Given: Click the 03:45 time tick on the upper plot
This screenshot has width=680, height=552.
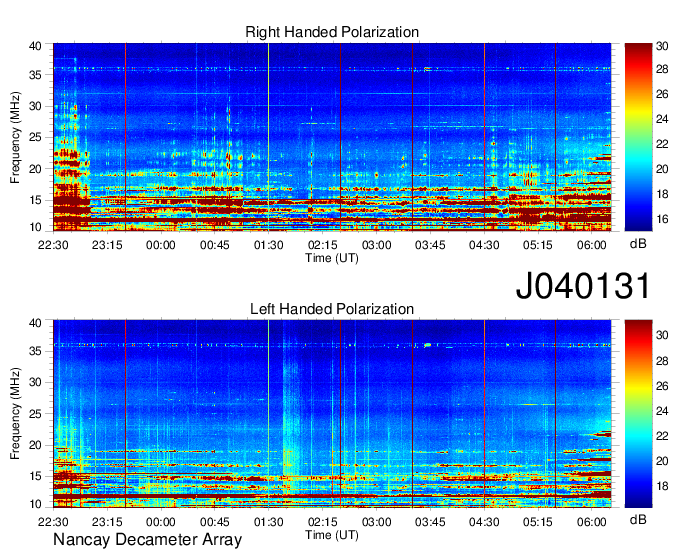Looking at the screenshot, I should pos(430,245).
